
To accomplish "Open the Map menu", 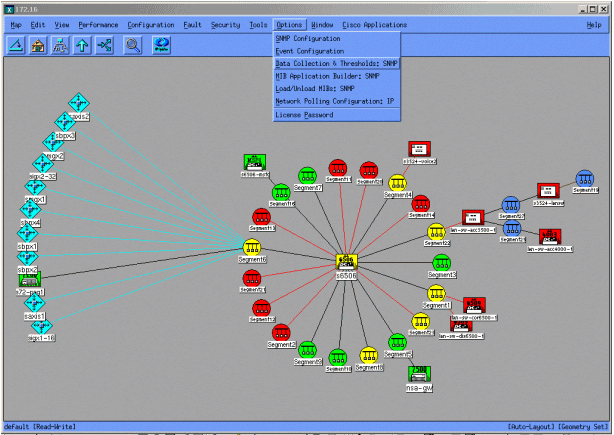I will click(16, 25).
